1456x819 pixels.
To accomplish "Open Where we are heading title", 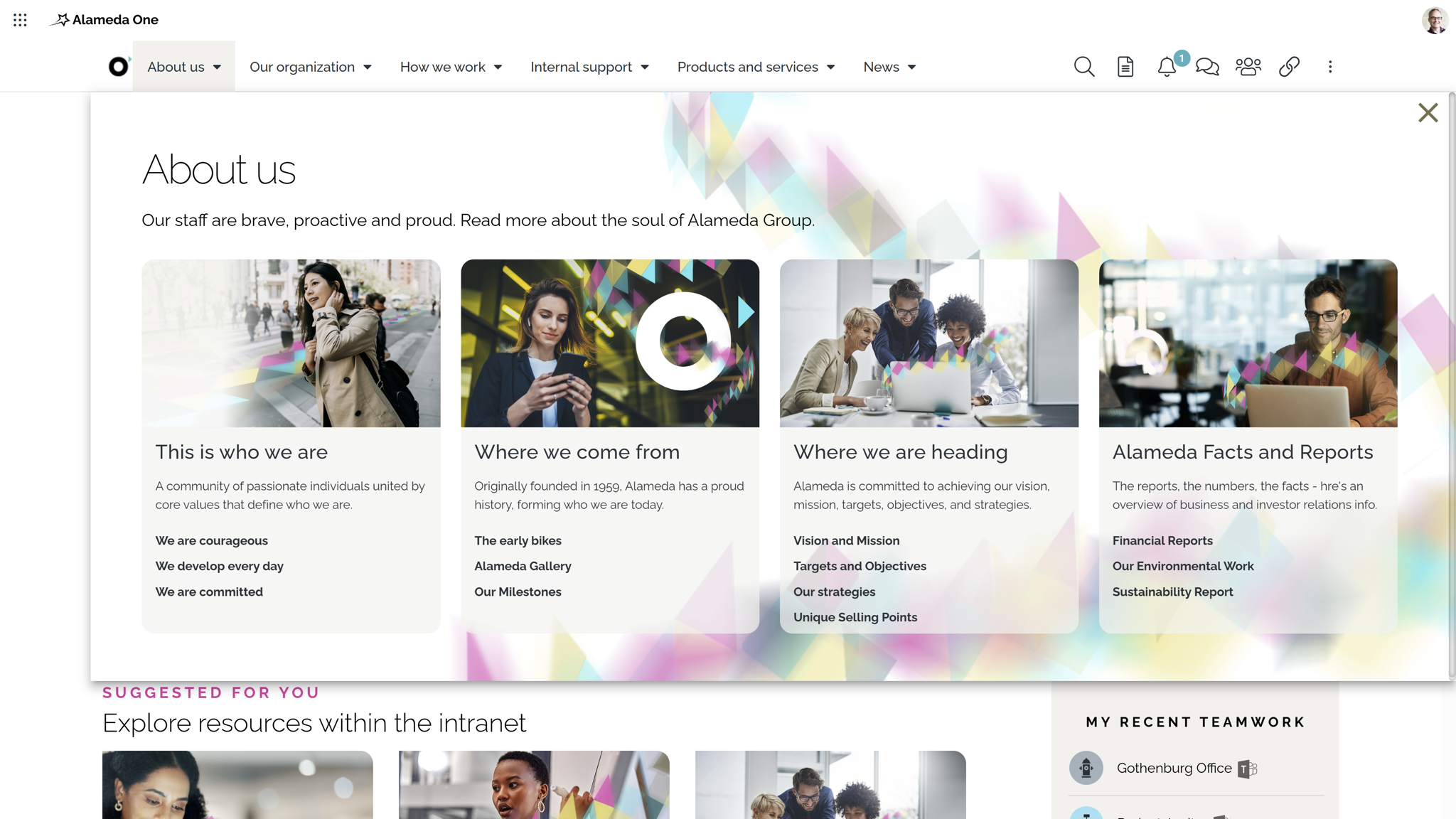I will 901,452.
